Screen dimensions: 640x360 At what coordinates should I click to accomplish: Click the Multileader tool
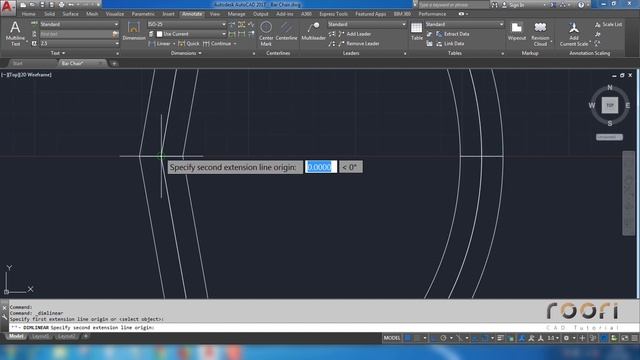tap(313, 31)
